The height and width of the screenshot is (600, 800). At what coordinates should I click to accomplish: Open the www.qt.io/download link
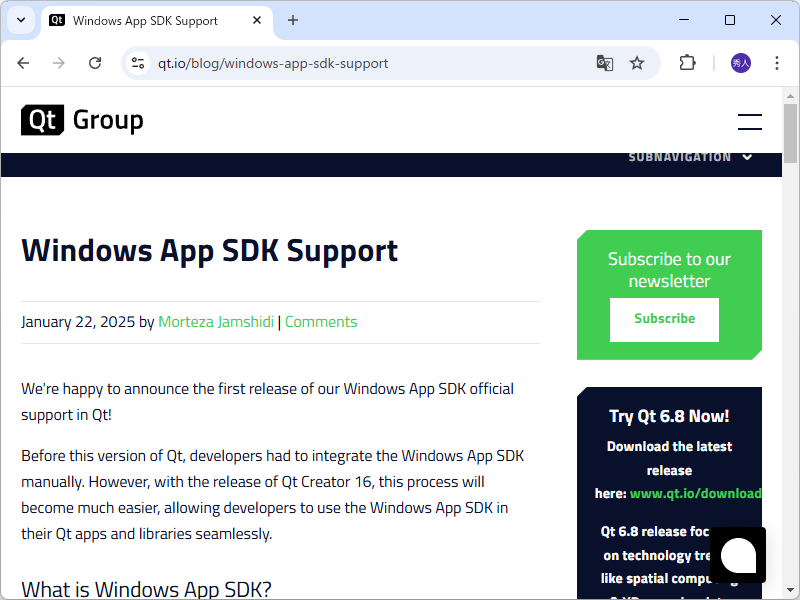[696, 493]
